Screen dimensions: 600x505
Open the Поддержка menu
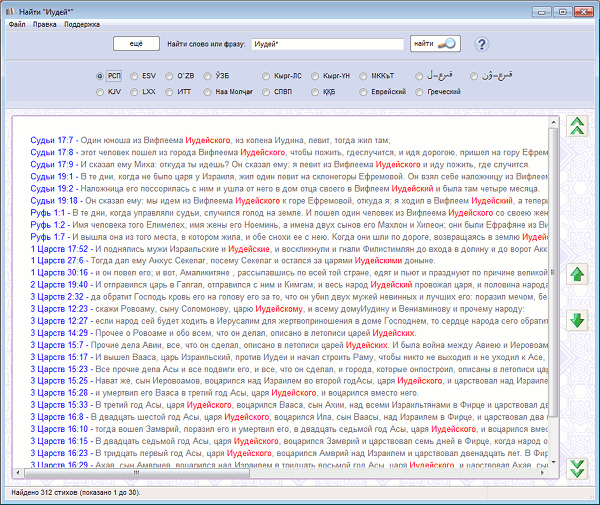[x=82, y=23]
